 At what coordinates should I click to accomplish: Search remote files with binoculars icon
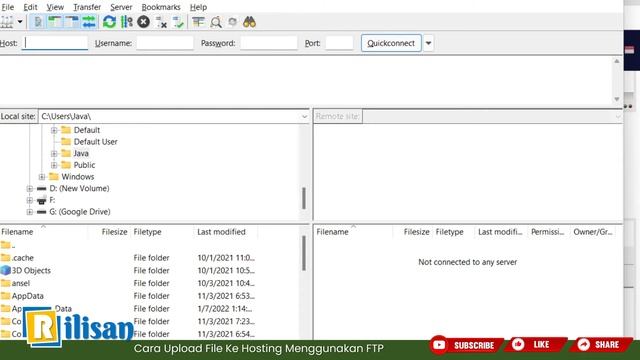pyautogui.click(x=249, y=22)
